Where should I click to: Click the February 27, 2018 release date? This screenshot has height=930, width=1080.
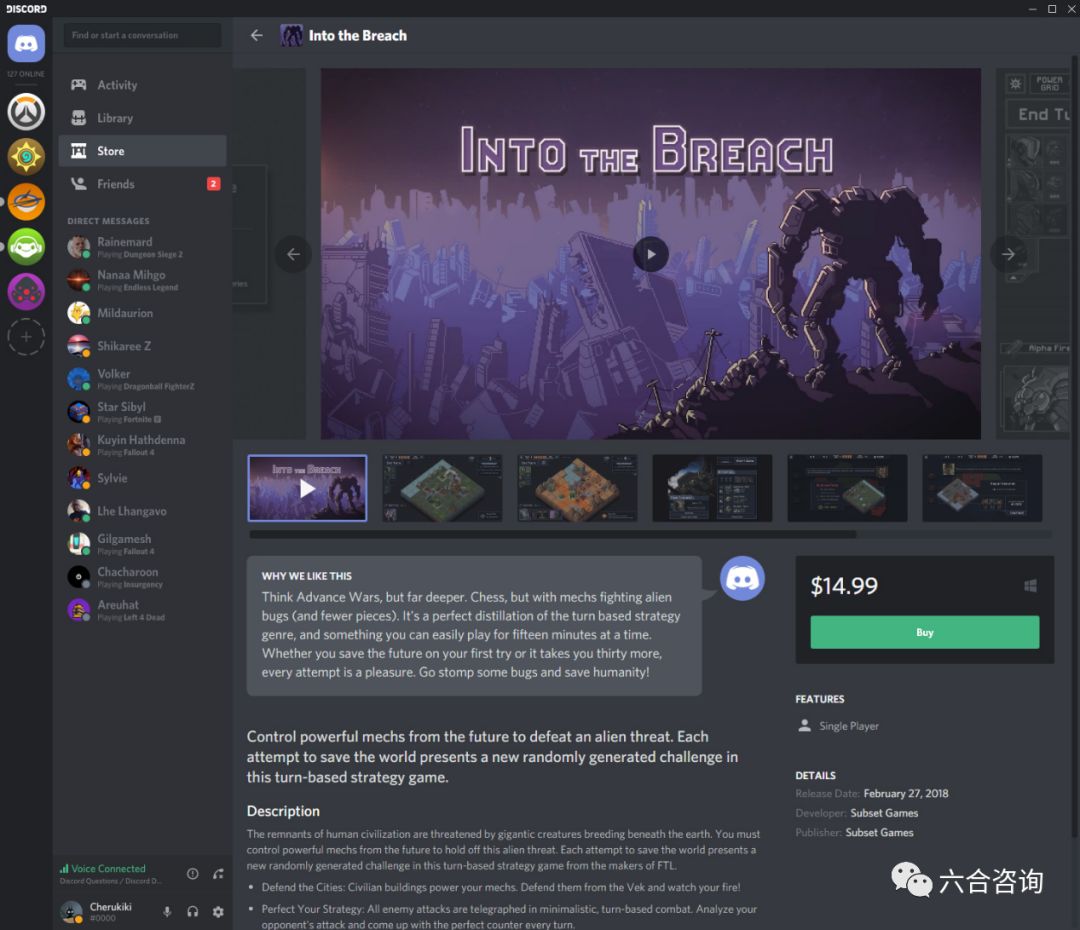tap(906, 794)
